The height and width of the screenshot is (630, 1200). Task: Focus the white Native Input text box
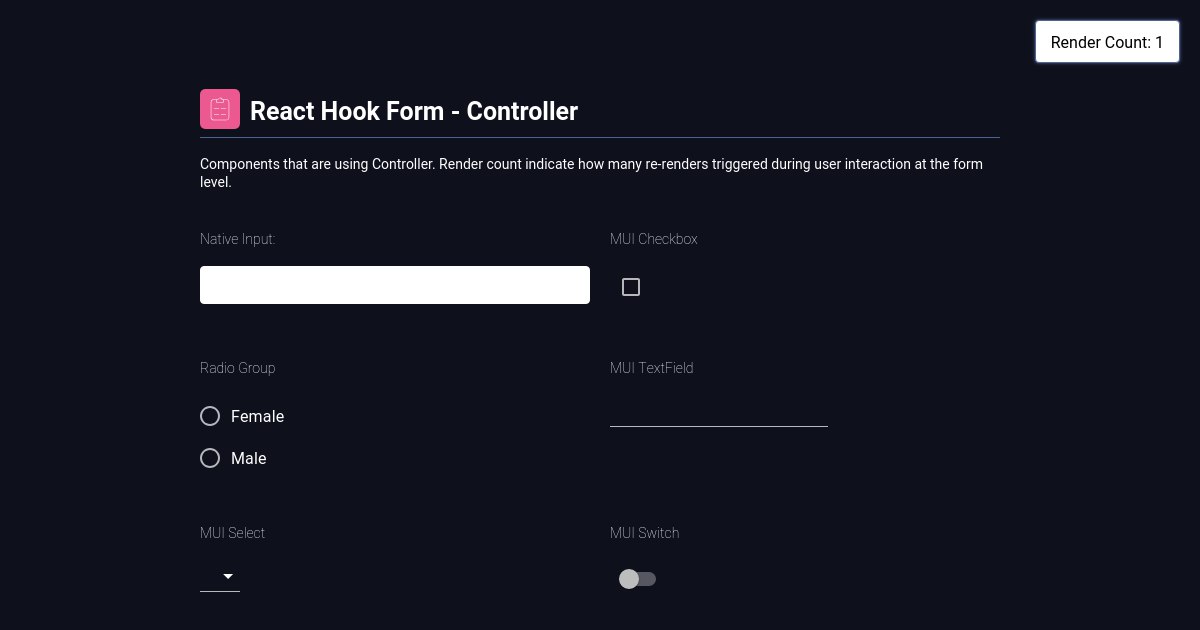pyautogui.click(x=395, y=285)
